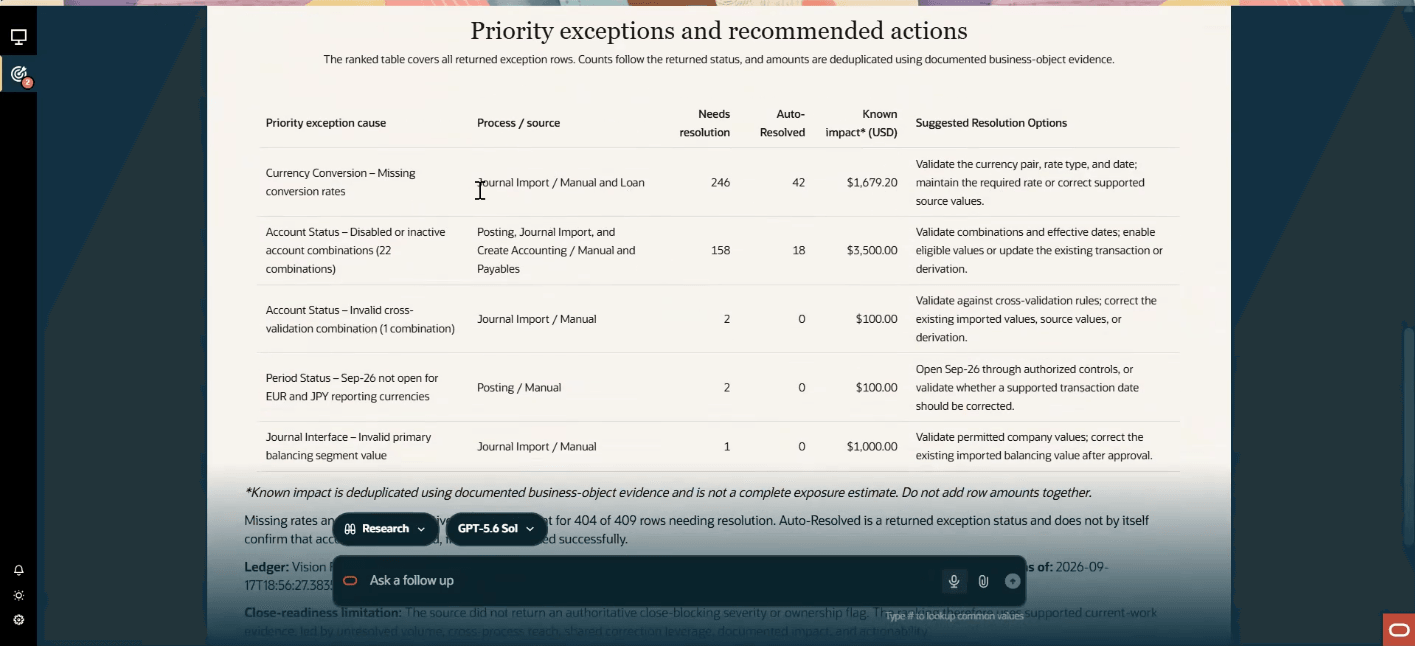Click the 'Posting / Manual' process cell

pos(519,387)
